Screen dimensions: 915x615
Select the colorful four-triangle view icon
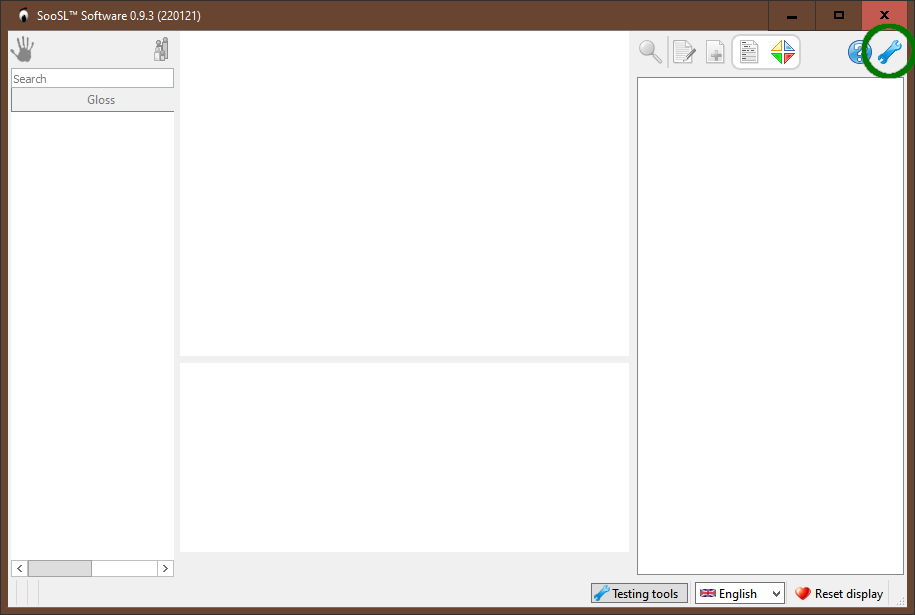click(x=783, y=52)
